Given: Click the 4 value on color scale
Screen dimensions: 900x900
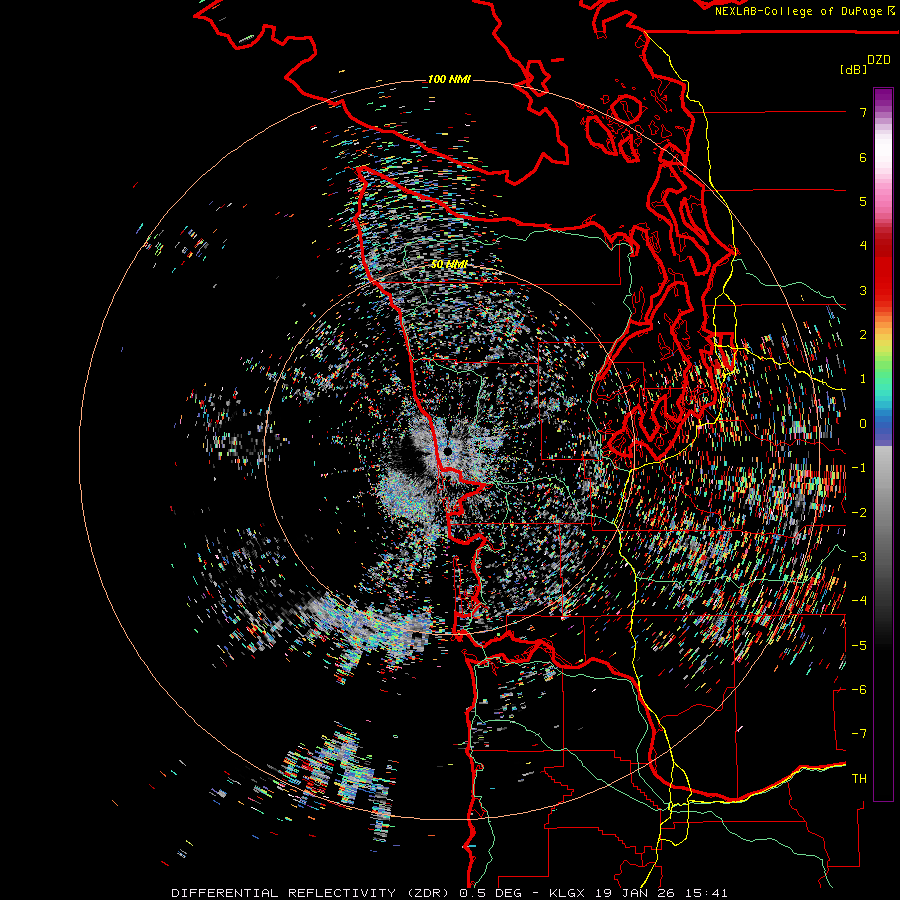Looking at the screenshot, I should [x=863, y=246].
